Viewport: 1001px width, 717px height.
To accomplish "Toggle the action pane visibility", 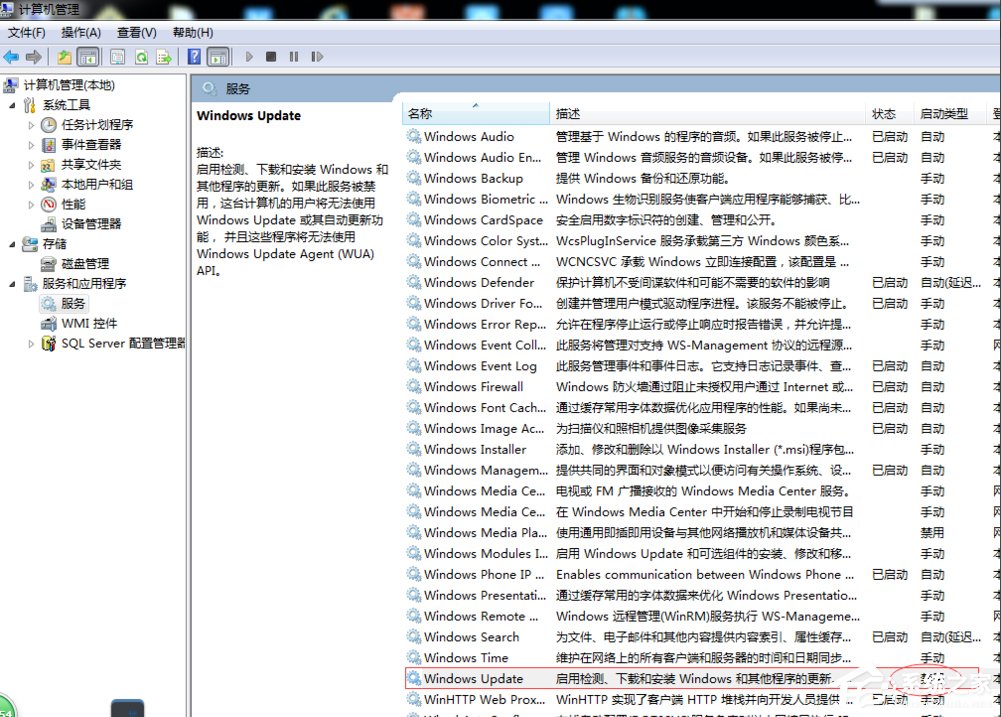I will (x=219, y=57).
